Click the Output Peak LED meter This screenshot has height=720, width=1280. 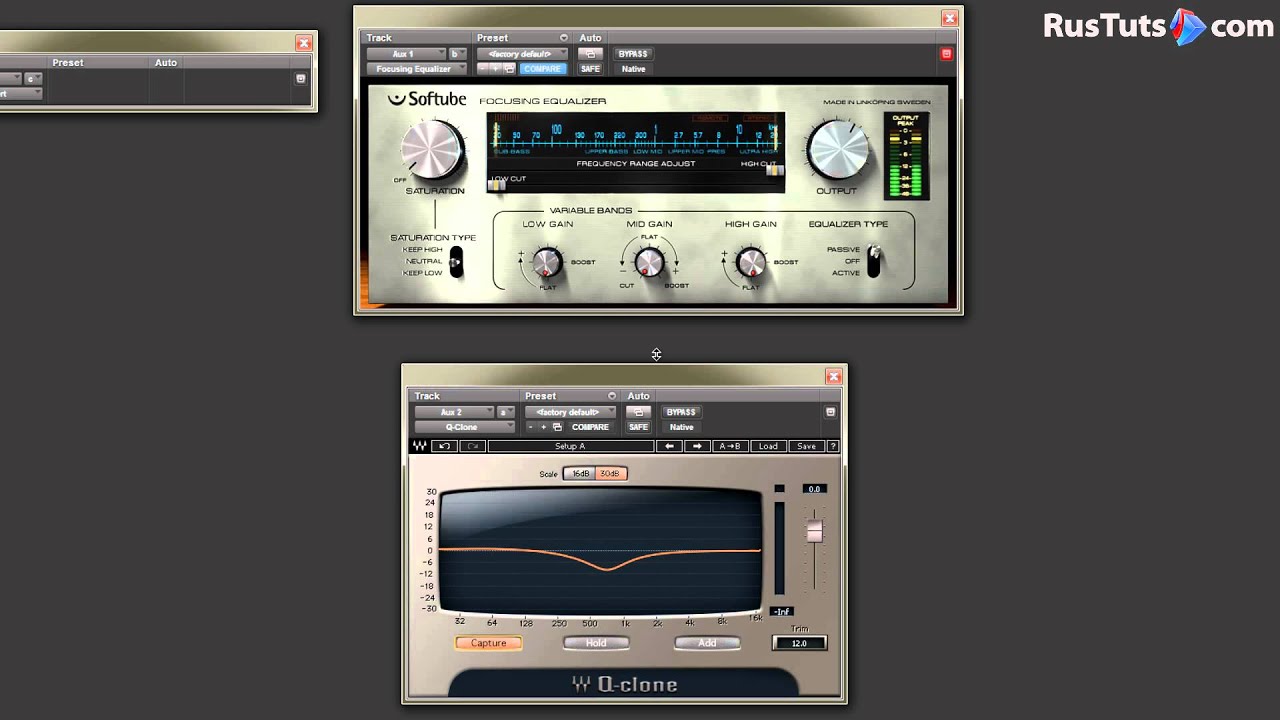point(906,157)
